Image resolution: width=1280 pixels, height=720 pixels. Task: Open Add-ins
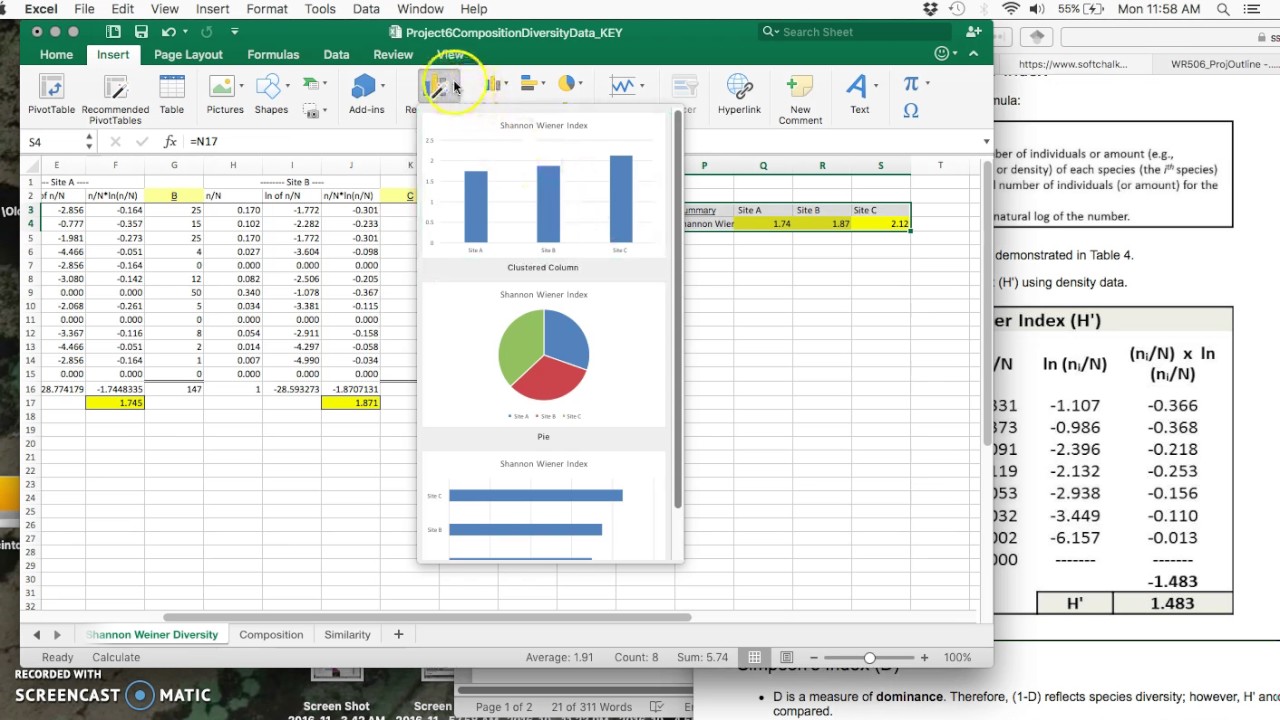(x=366, y=96)
